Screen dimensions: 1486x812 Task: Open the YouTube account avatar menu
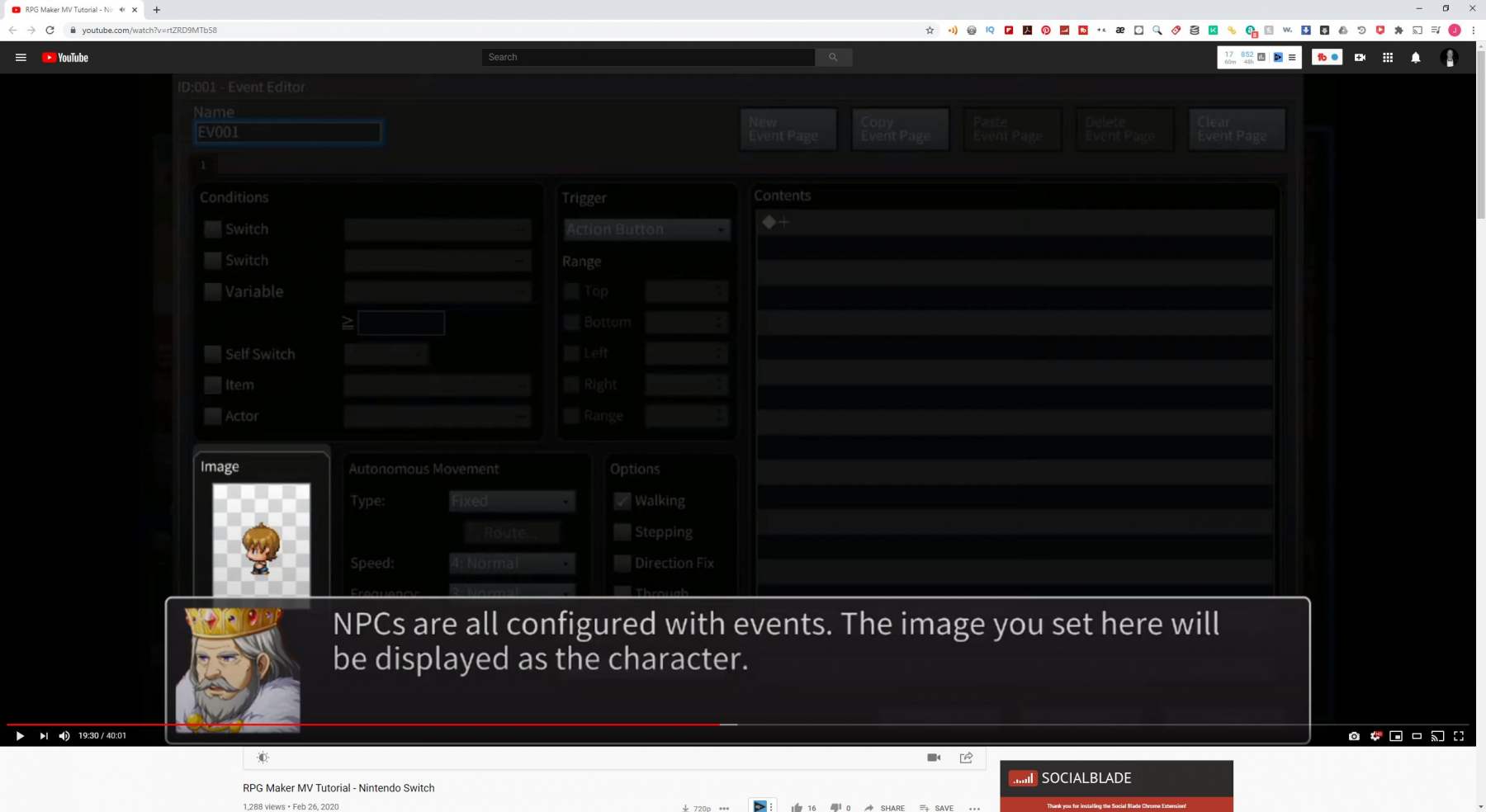tap(1449, 58)
